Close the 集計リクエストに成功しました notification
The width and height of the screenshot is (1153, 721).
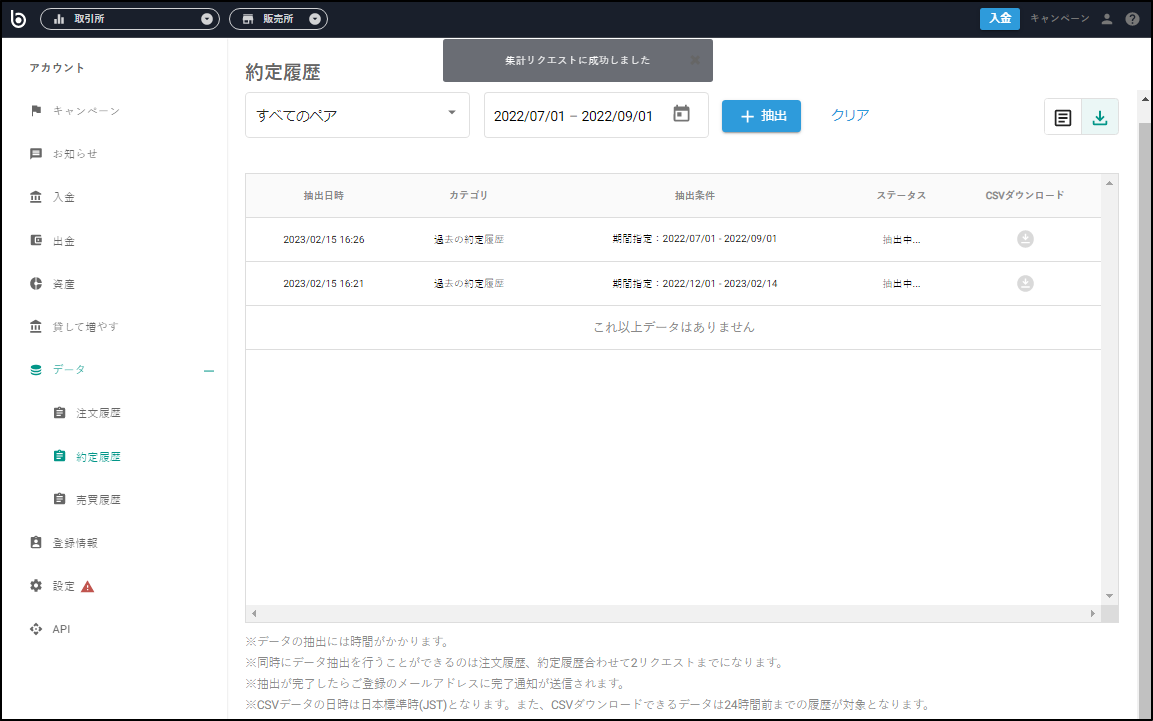[x=695, y=60]
